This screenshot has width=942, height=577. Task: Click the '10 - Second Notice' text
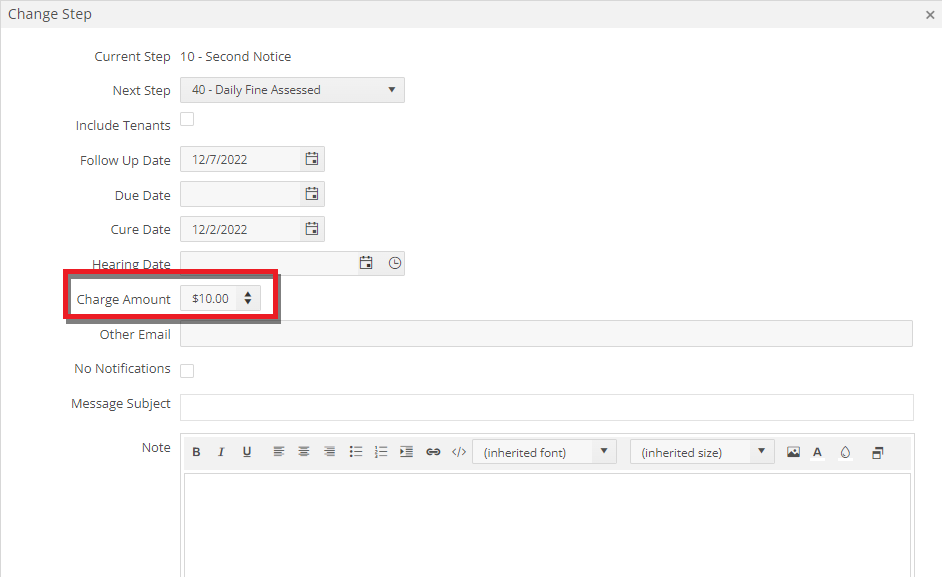[x=236, y=56]
